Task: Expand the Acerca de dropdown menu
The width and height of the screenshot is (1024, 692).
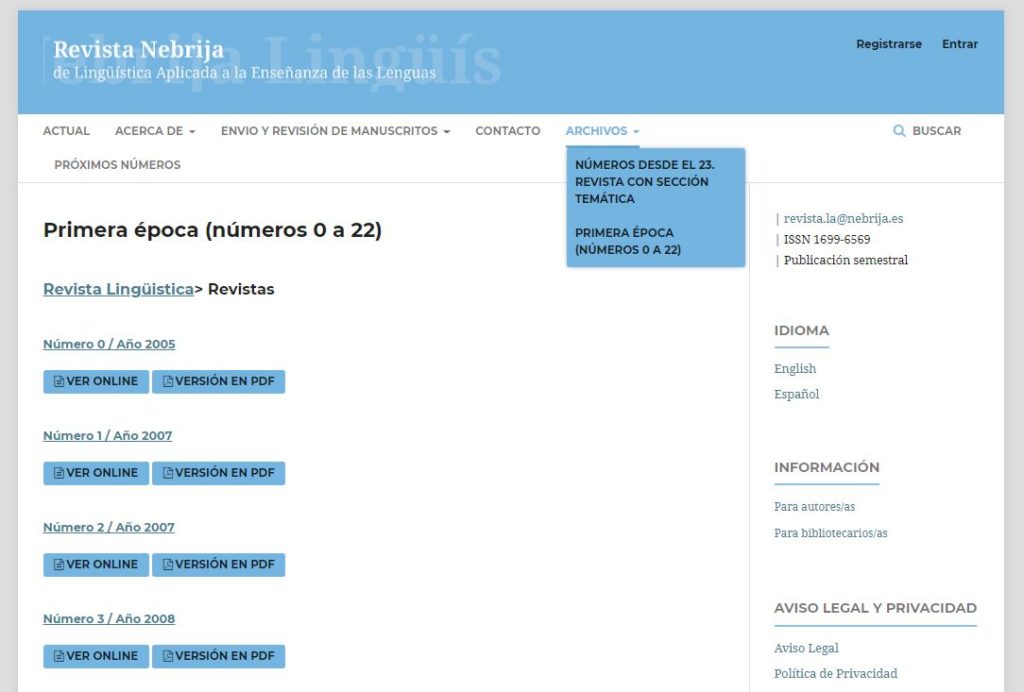Action: pyautogui.click(x=155, y=131)
